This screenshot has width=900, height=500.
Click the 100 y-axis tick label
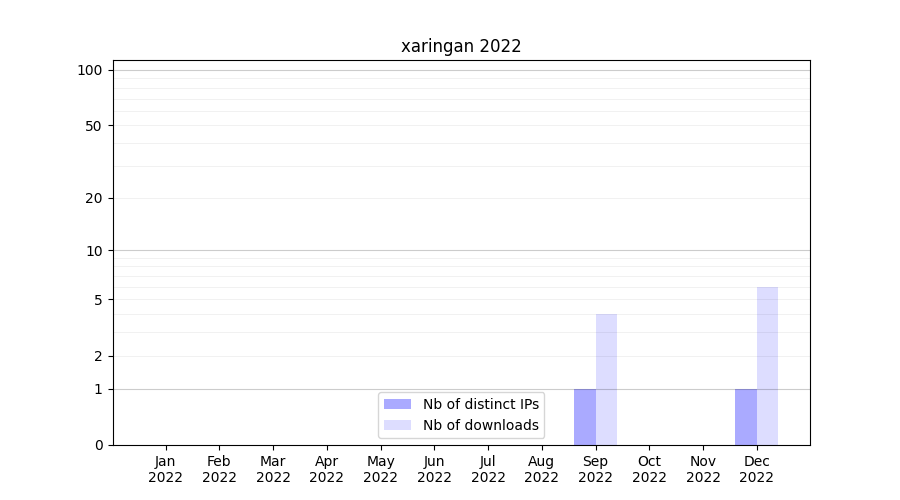(90, 70)
